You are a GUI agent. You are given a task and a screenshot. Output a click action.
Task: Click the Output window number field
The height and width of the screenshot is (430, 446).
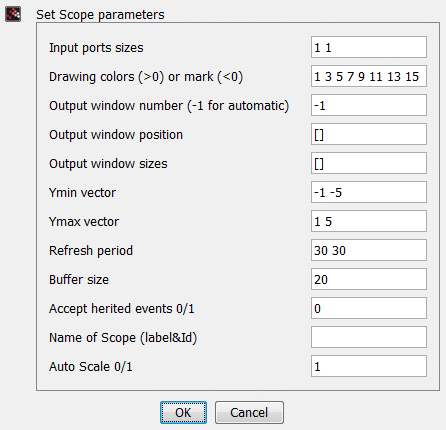point(369,105)
